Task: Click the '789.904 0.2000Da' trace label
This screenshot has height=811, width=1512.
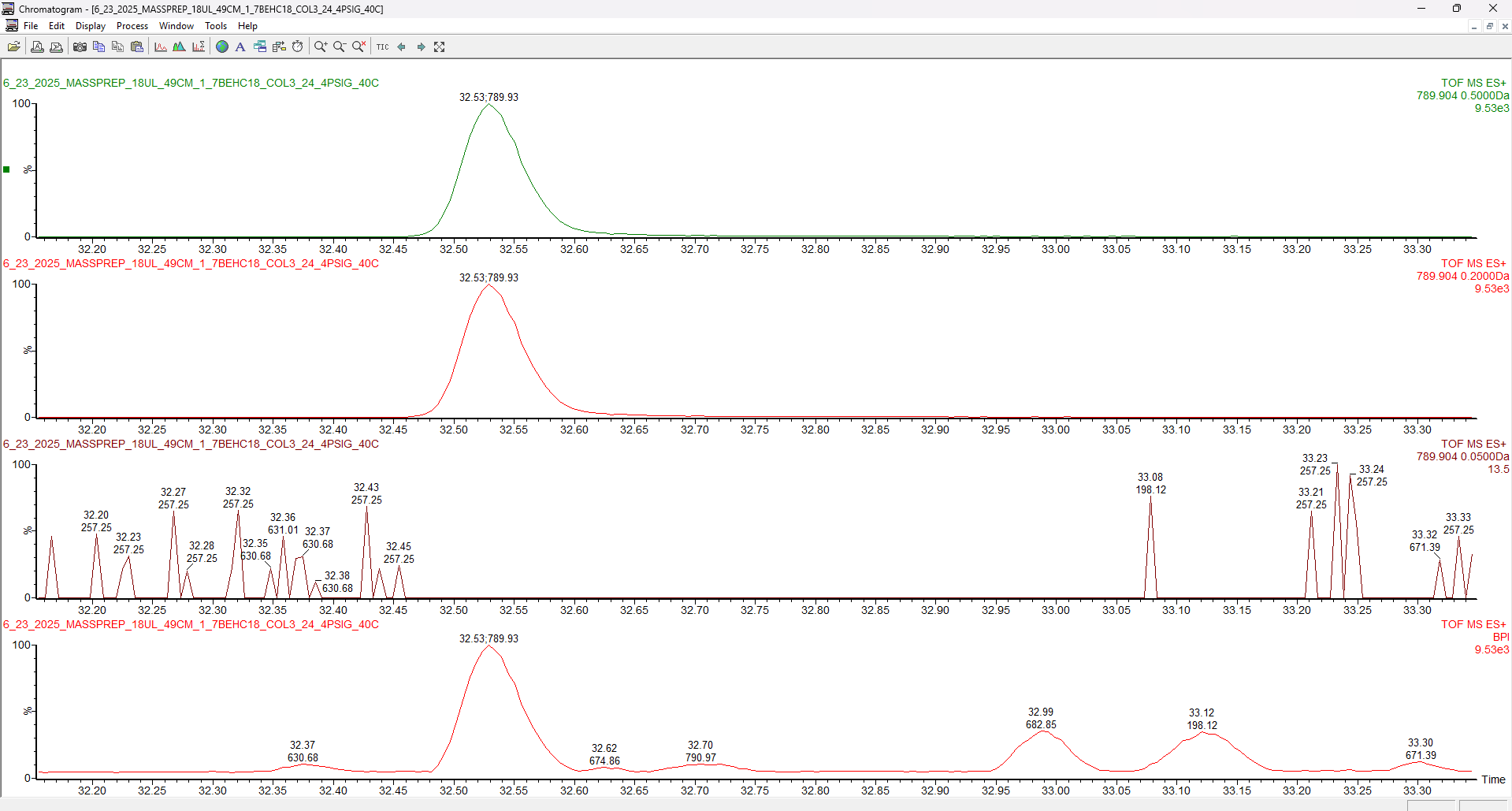Action: [x=1463, y=276]
